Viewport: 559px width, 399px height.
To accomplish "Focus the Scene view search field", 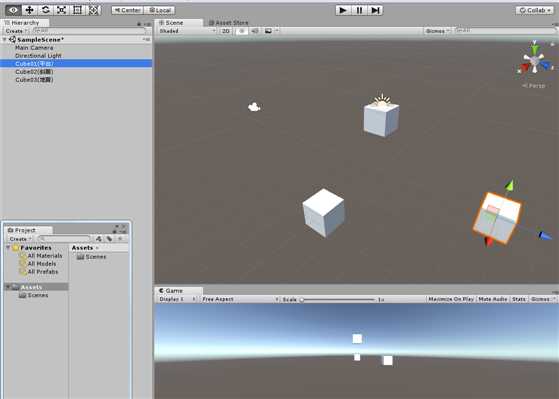I will coord(506,31).
